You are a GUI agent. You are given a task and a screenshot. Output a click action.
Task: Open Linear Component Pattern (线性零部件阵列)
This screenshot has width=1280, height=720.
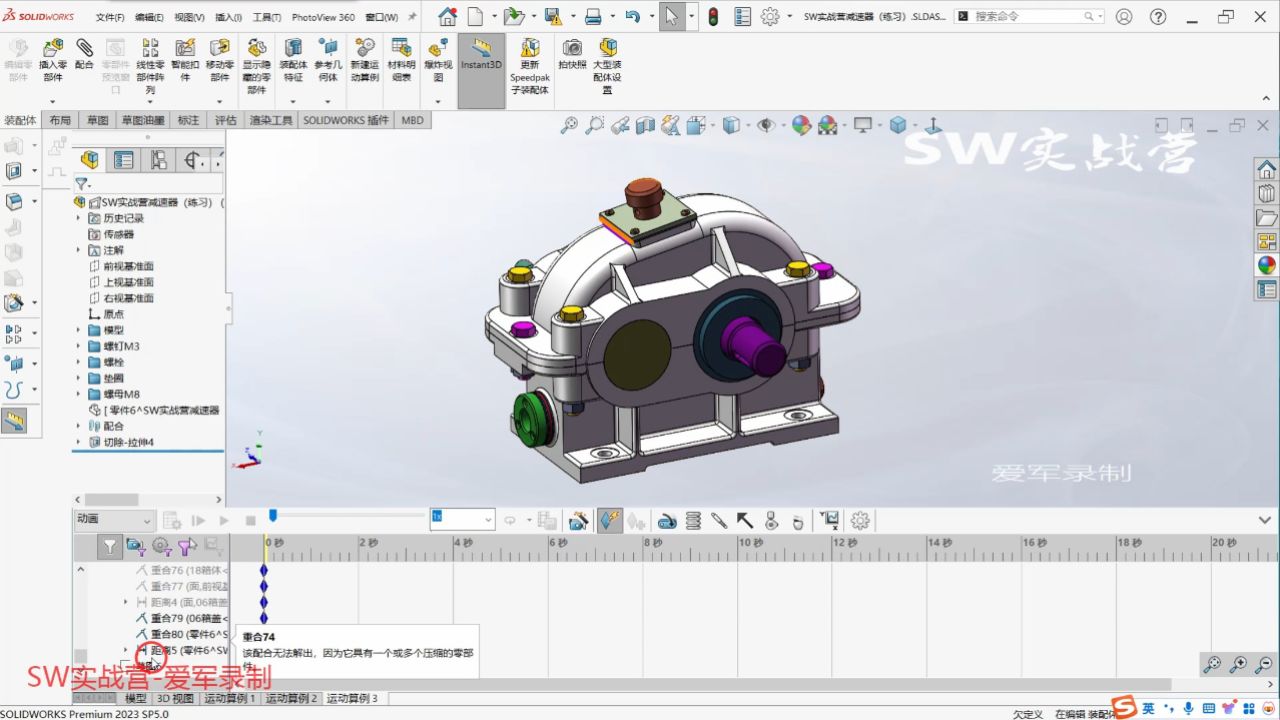pos(150,66)
